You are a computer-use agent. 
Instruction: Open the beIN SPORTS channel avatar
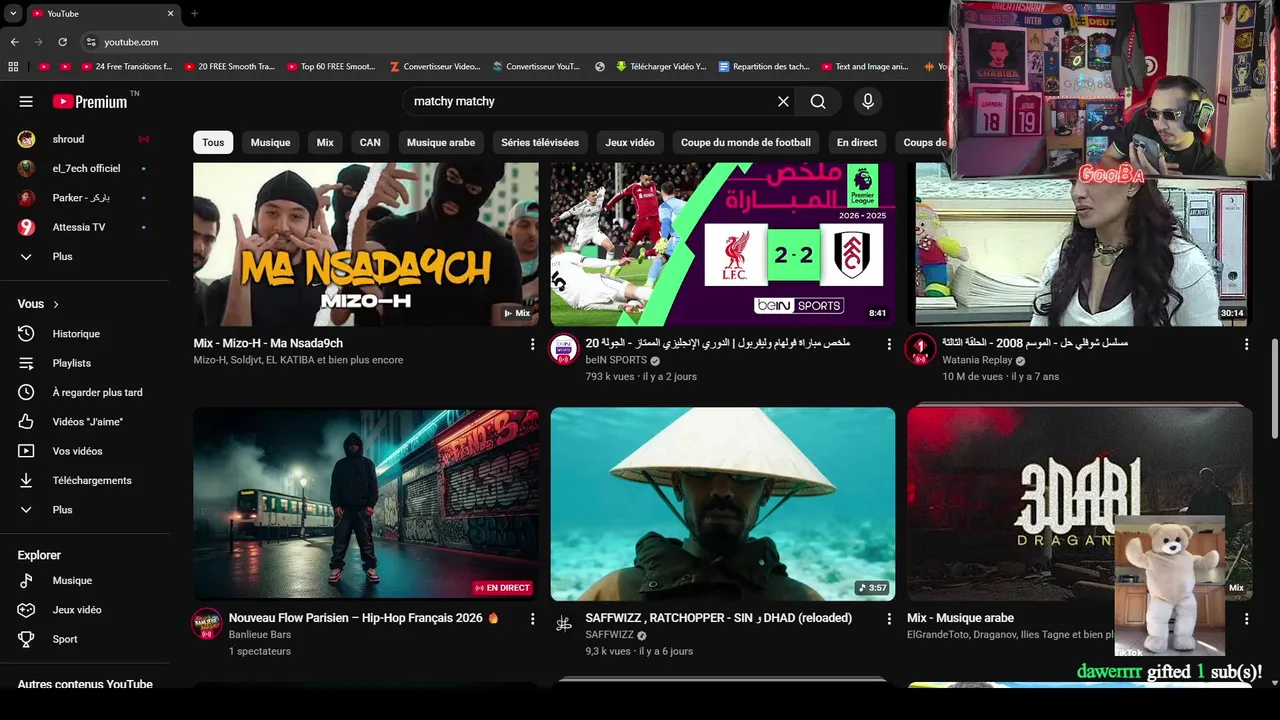click(x=564, y=348)
